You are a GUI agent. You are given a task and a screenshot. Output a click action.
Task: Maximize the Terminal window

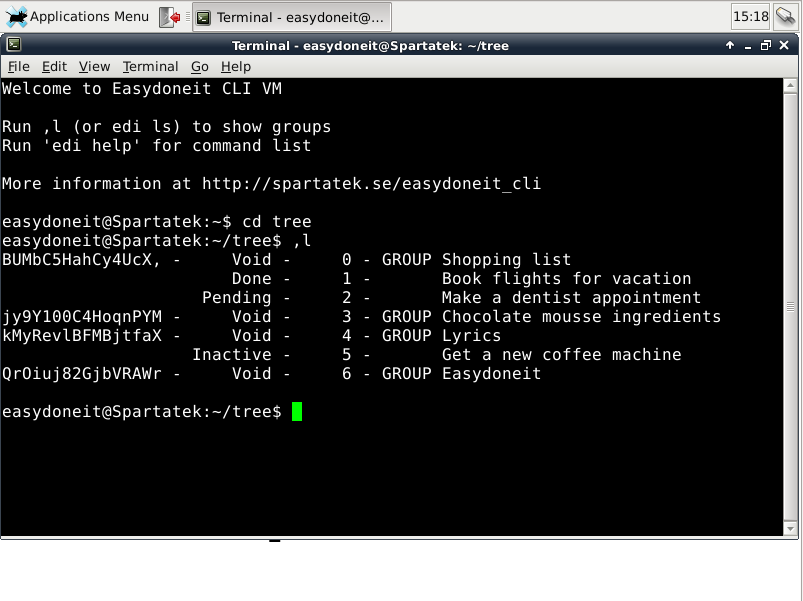click(766, 46)
